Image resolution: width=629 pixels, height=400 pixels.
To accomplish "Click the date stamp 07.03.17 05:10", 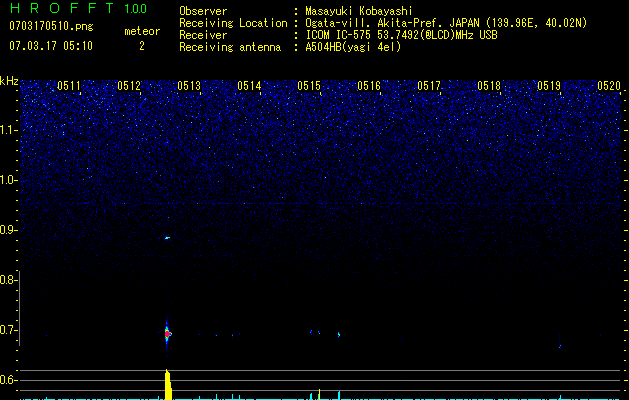I will (x=51, y=46).
